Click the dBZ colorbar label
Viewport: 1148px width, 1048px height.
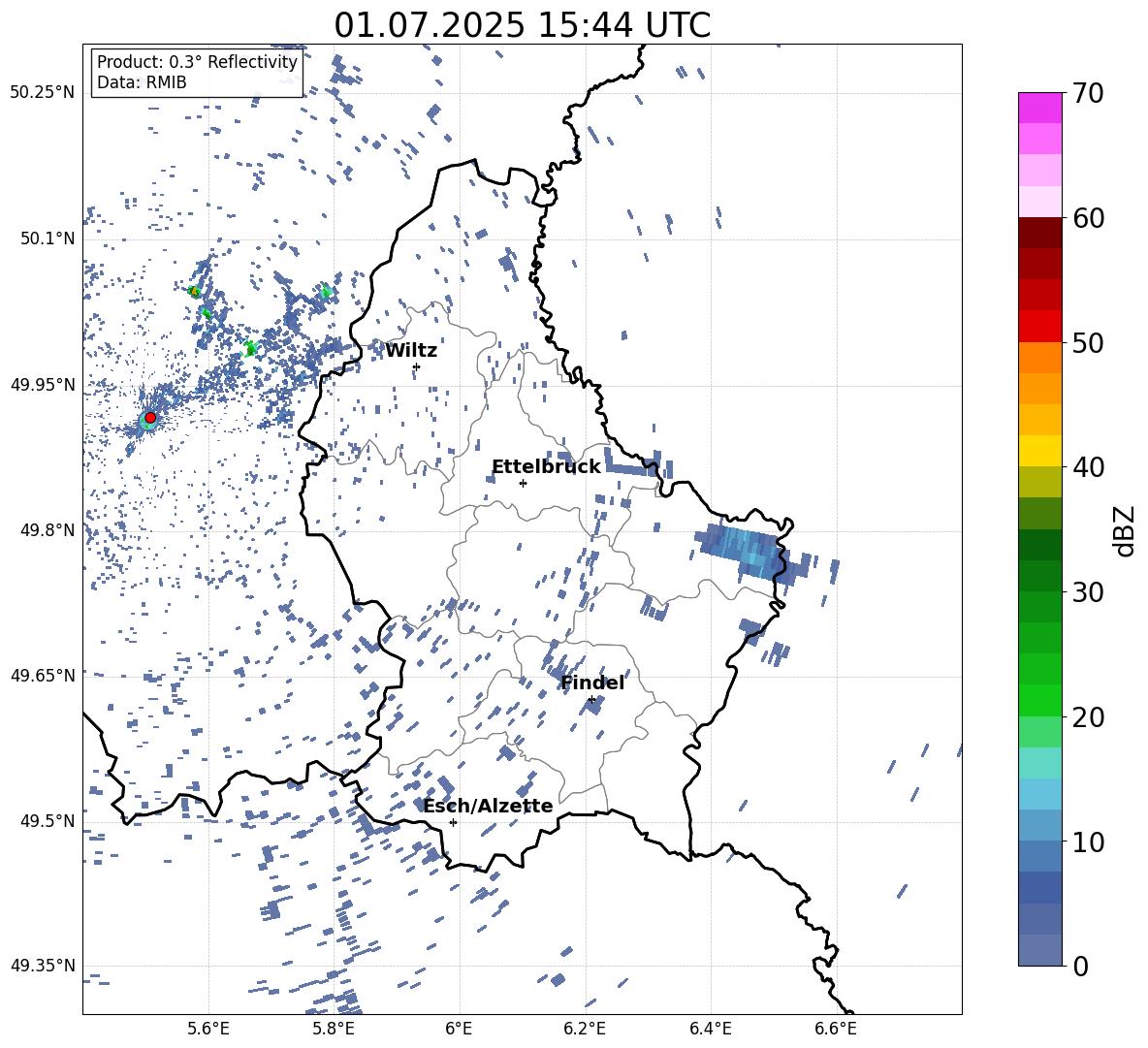(1123, 530)
